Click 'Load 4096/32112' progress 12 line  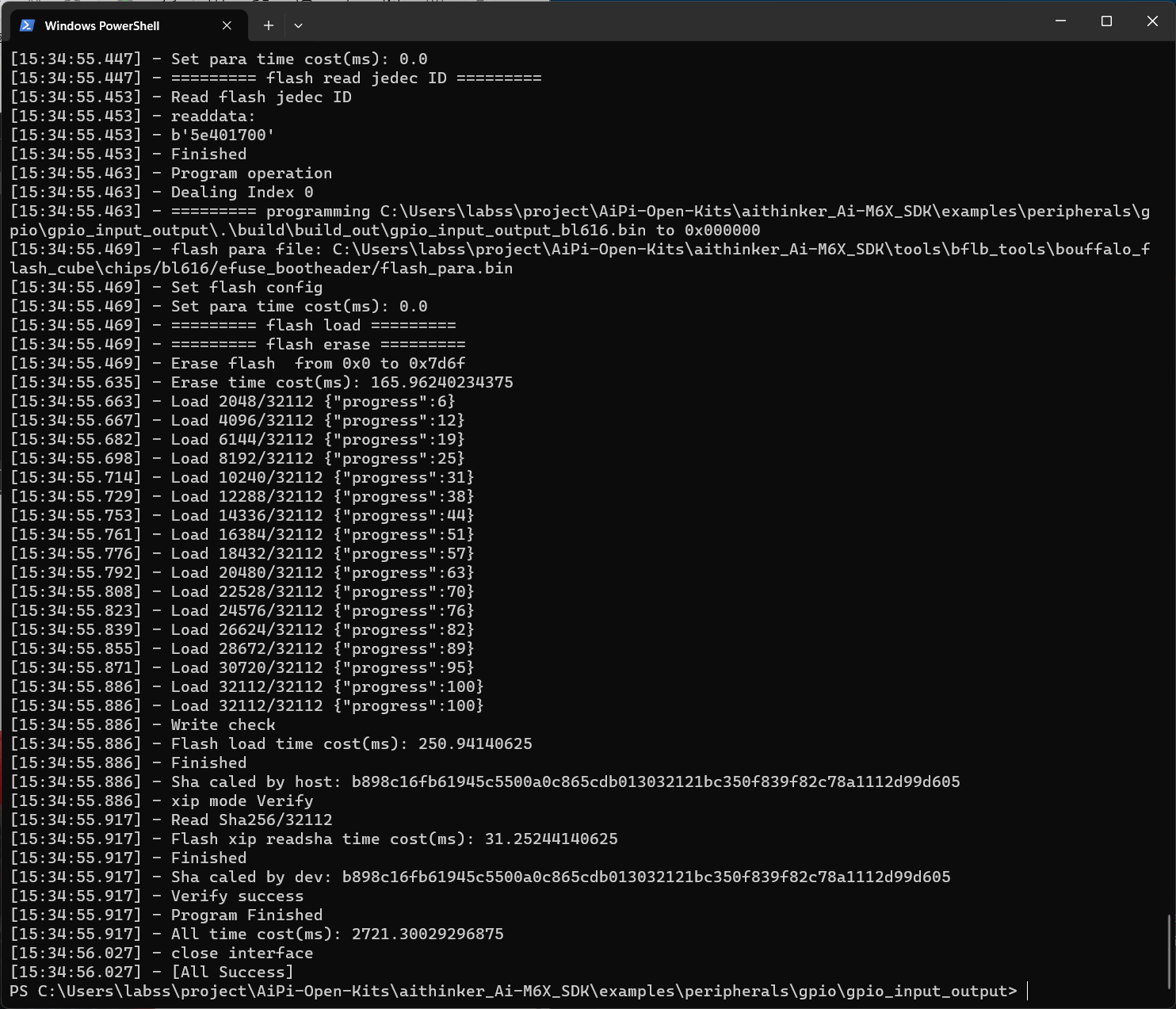(x=237, y=420)
